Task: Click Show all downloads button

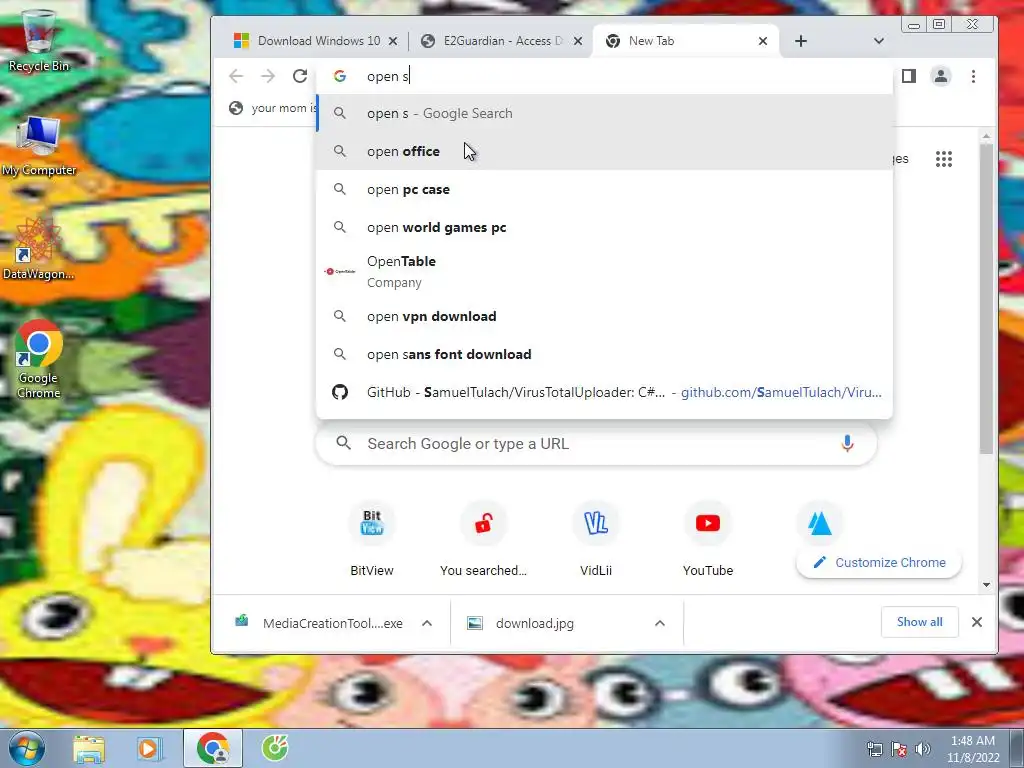Action: point(920,622)
